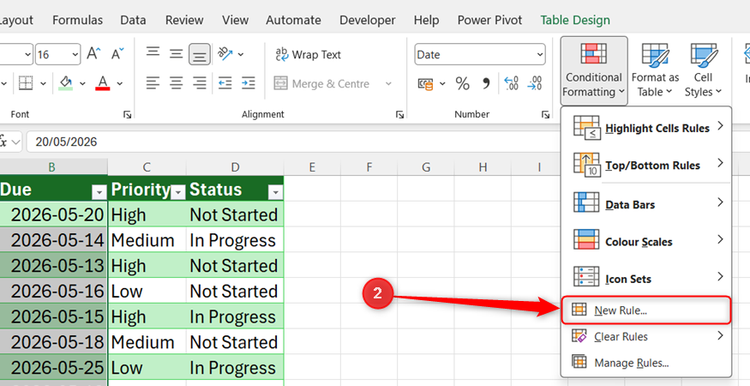Click the Wrap Text button
The image size is (750, 386).
[x=308, y=55]
